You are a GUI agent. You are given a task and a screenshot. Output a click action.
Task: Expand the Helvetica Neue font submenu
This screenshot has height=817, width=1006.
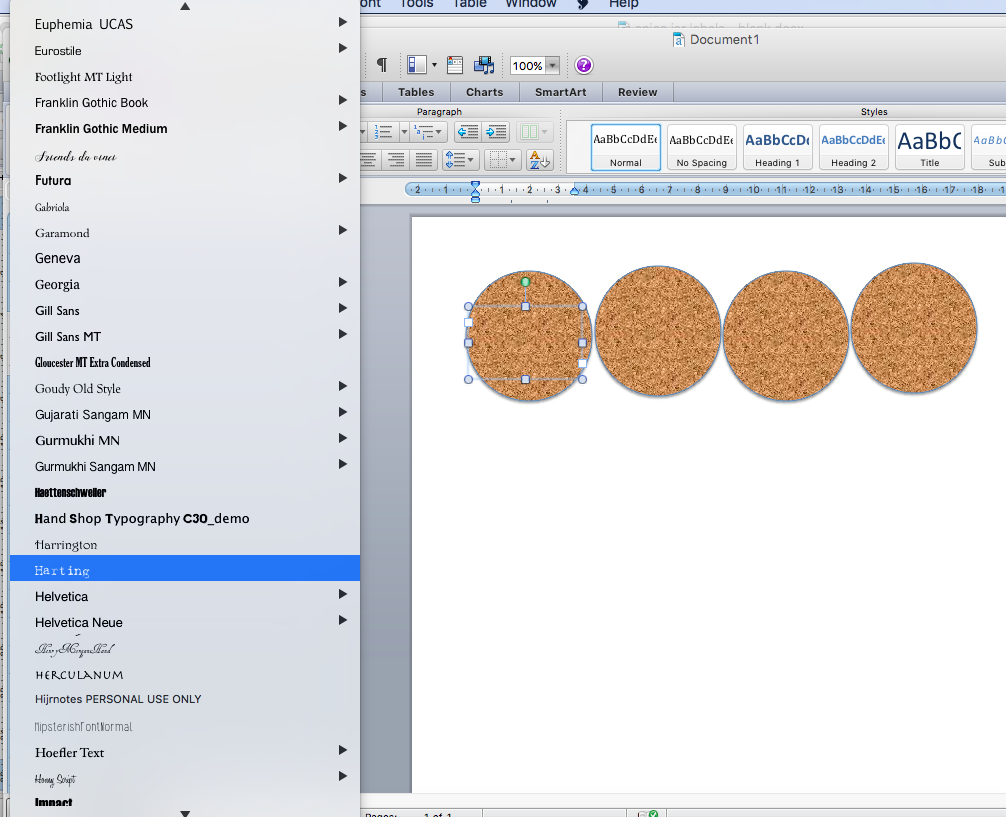(x=342, y=621)
